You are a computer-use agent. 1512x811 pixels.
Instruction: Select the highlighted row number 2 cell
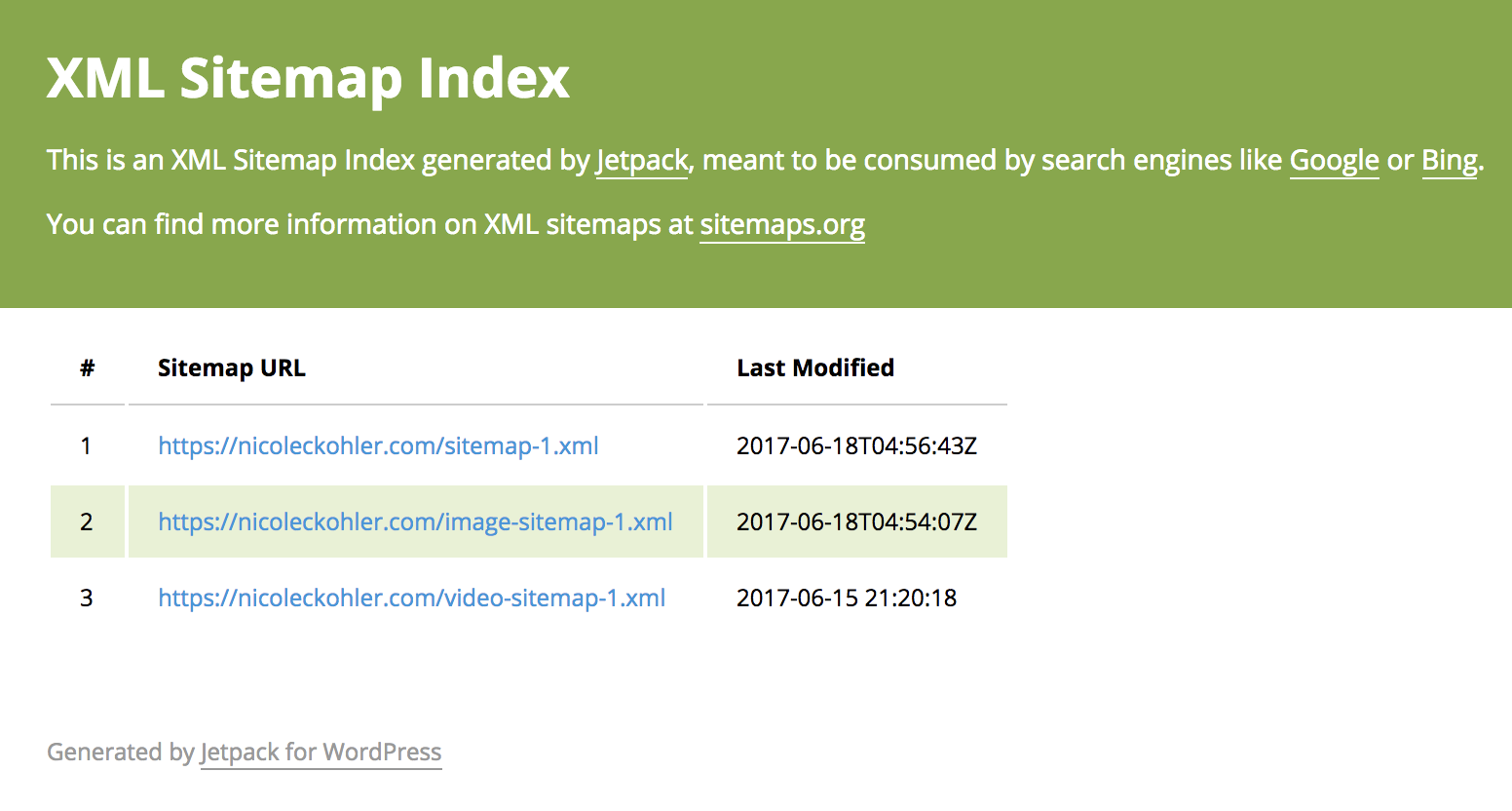point(87,522)
